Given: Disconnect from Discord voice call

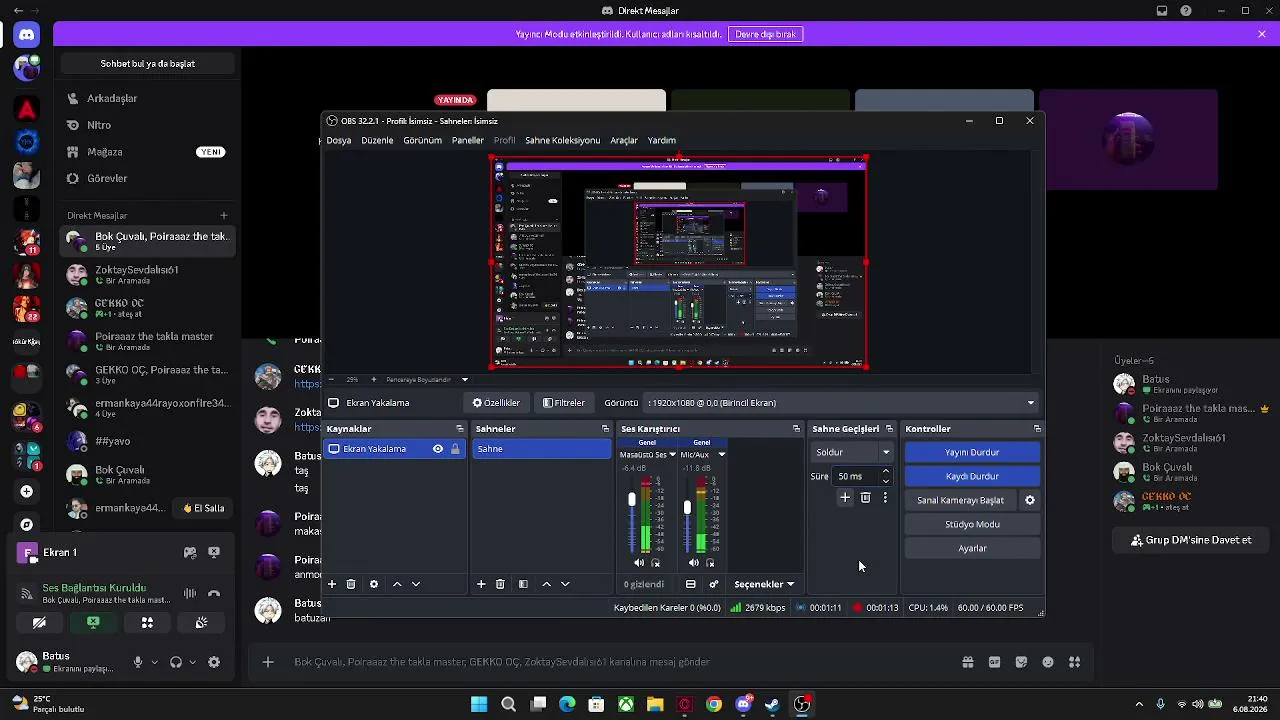Looking at the screenshot, I should (x=214, y=594).
